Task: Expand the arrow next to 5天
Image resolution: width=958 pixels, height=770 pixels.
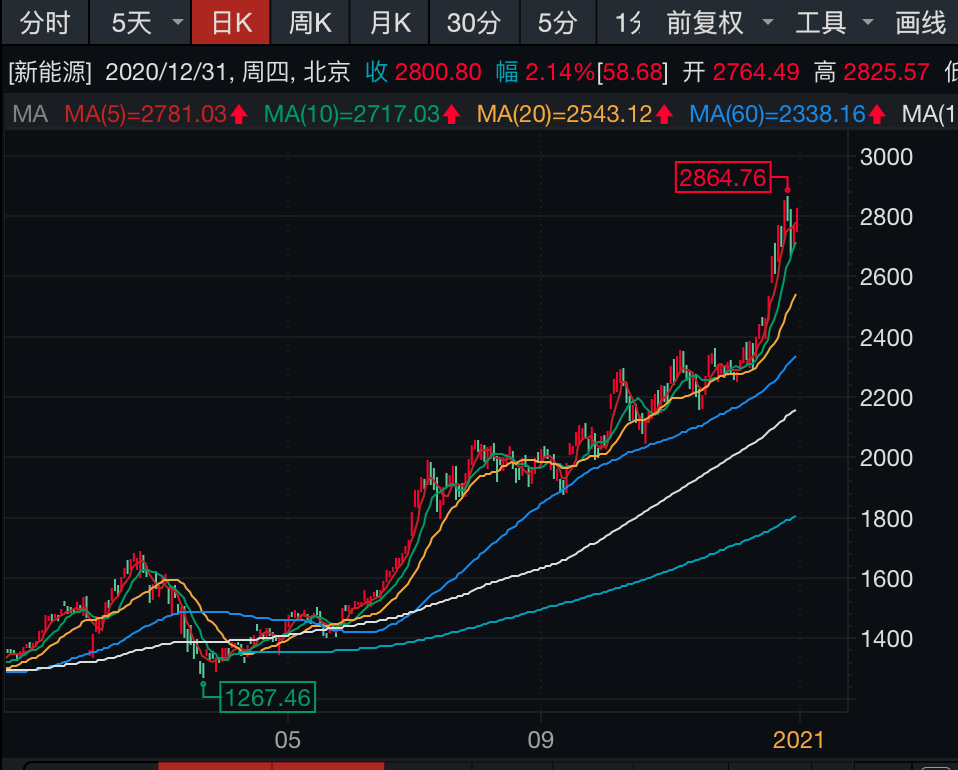Action: click(177, 22)
